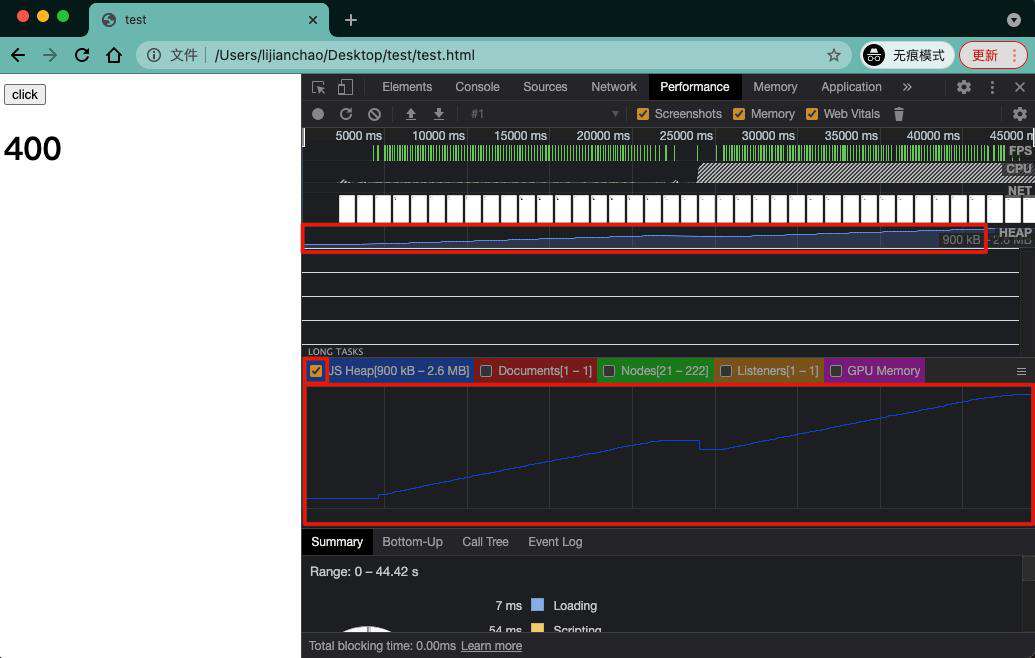
Task: Select the inspect element picker icon
Action: 318,87
